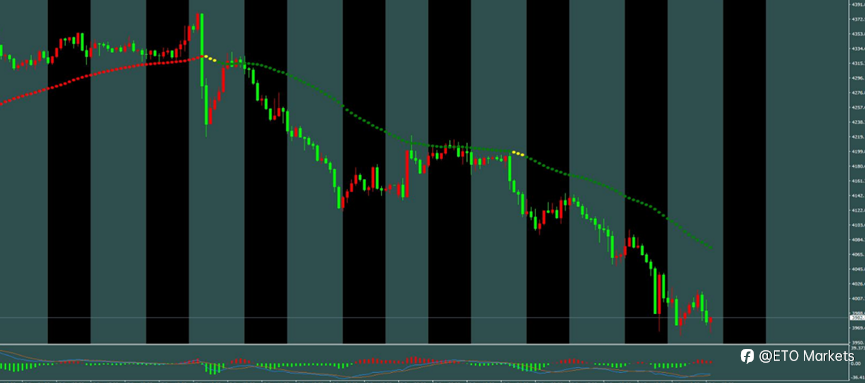Select the gray horizontal current price line
This screenshot has height=383, width=865.
[425, 318]
